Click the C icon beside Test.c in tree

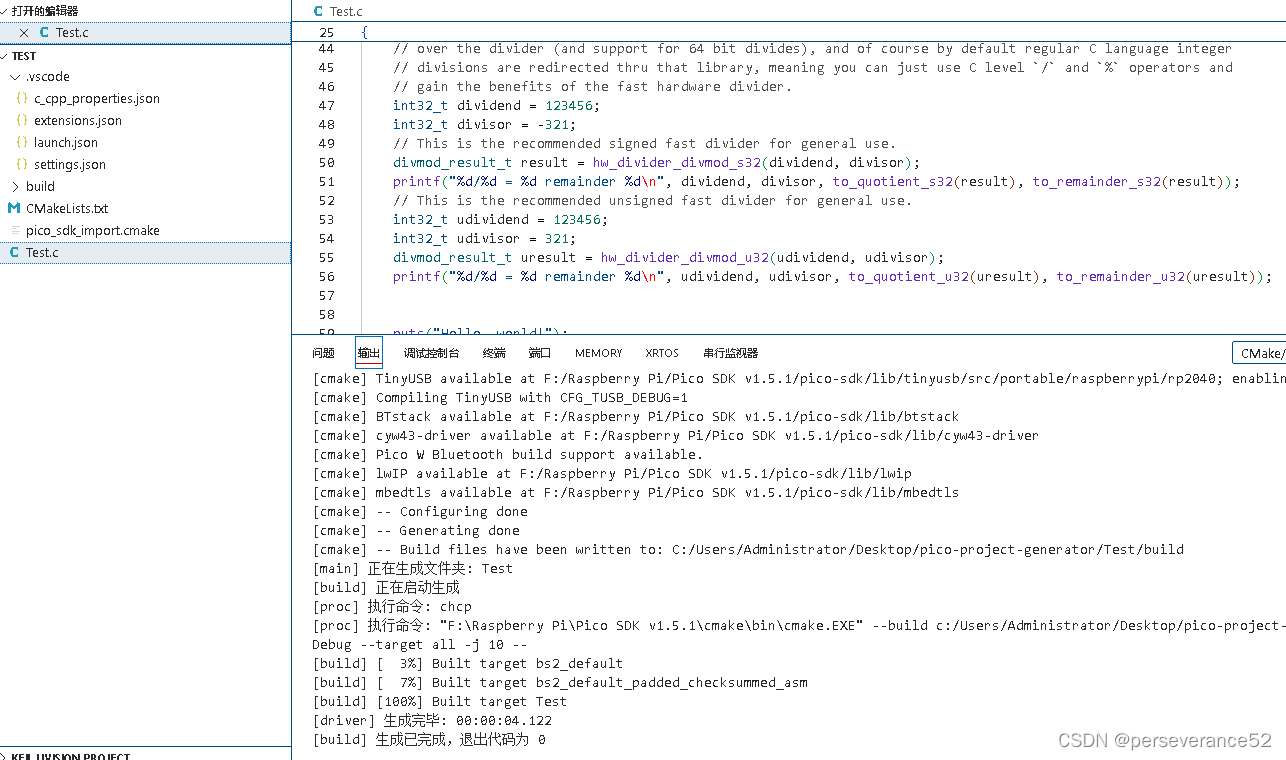tap(14, 253)
